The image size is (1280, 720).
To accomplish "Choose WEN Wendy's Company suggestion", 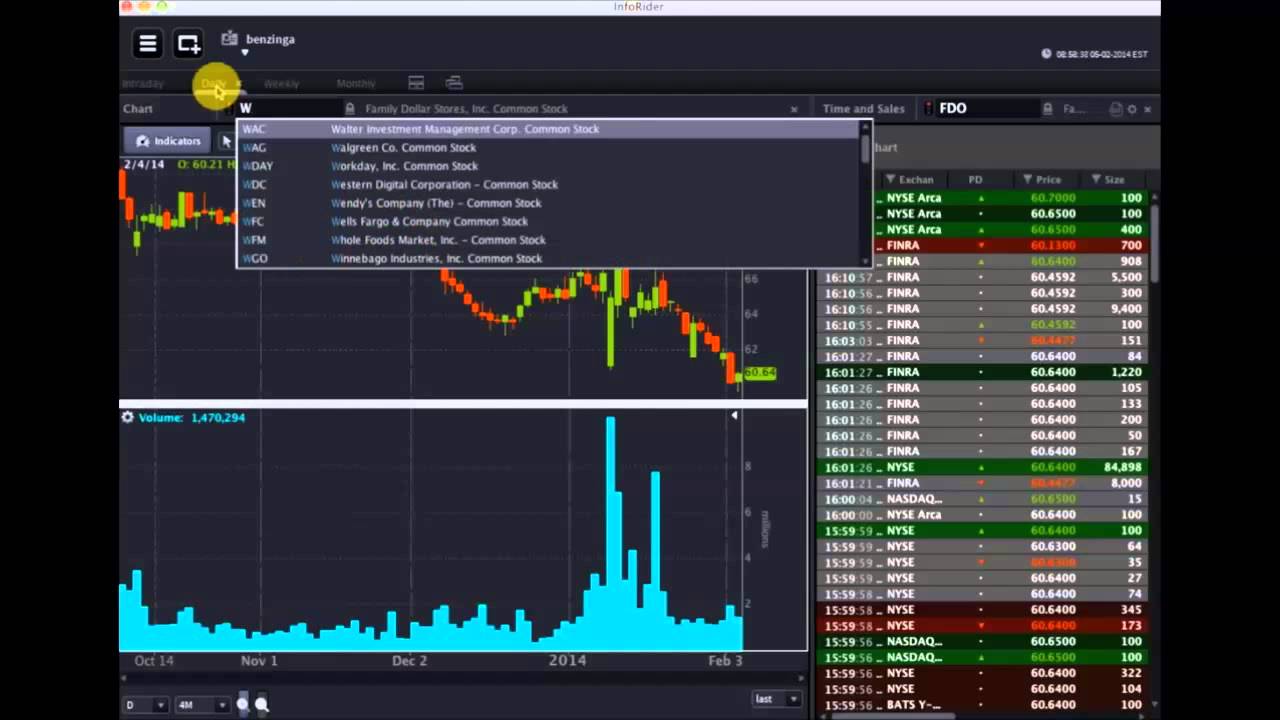I will pyautogui.click(x=548, y=203).
